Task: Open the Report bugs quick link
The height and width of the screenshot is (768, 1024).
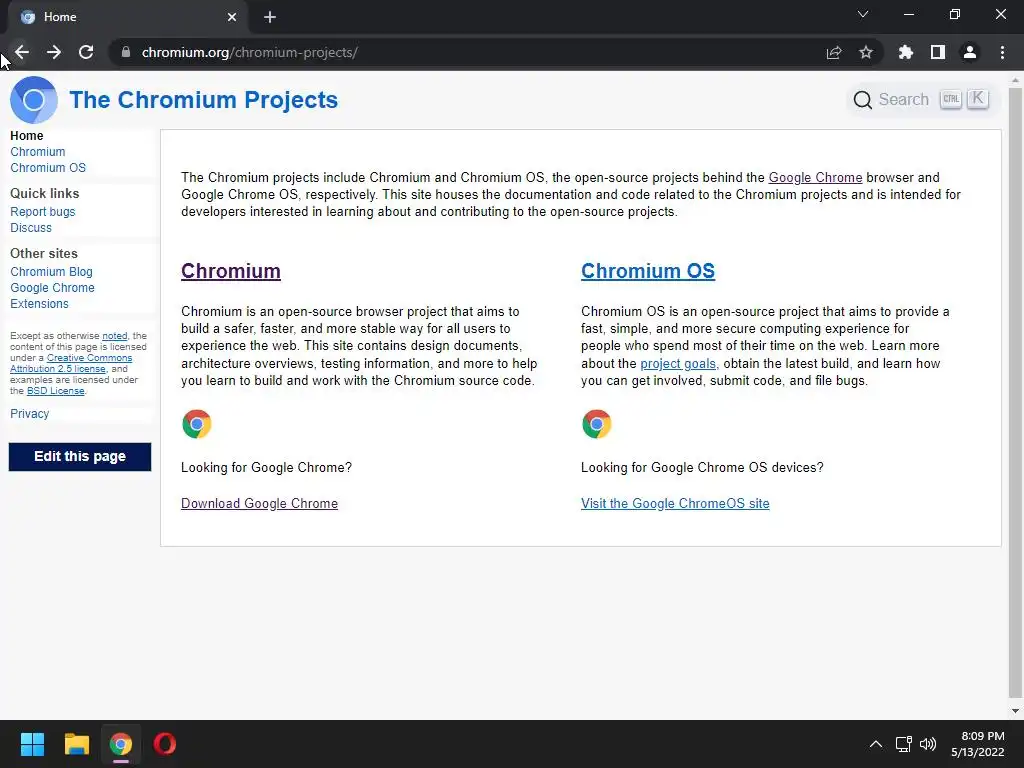Action: pyautogui.click(x=42, y=212)
